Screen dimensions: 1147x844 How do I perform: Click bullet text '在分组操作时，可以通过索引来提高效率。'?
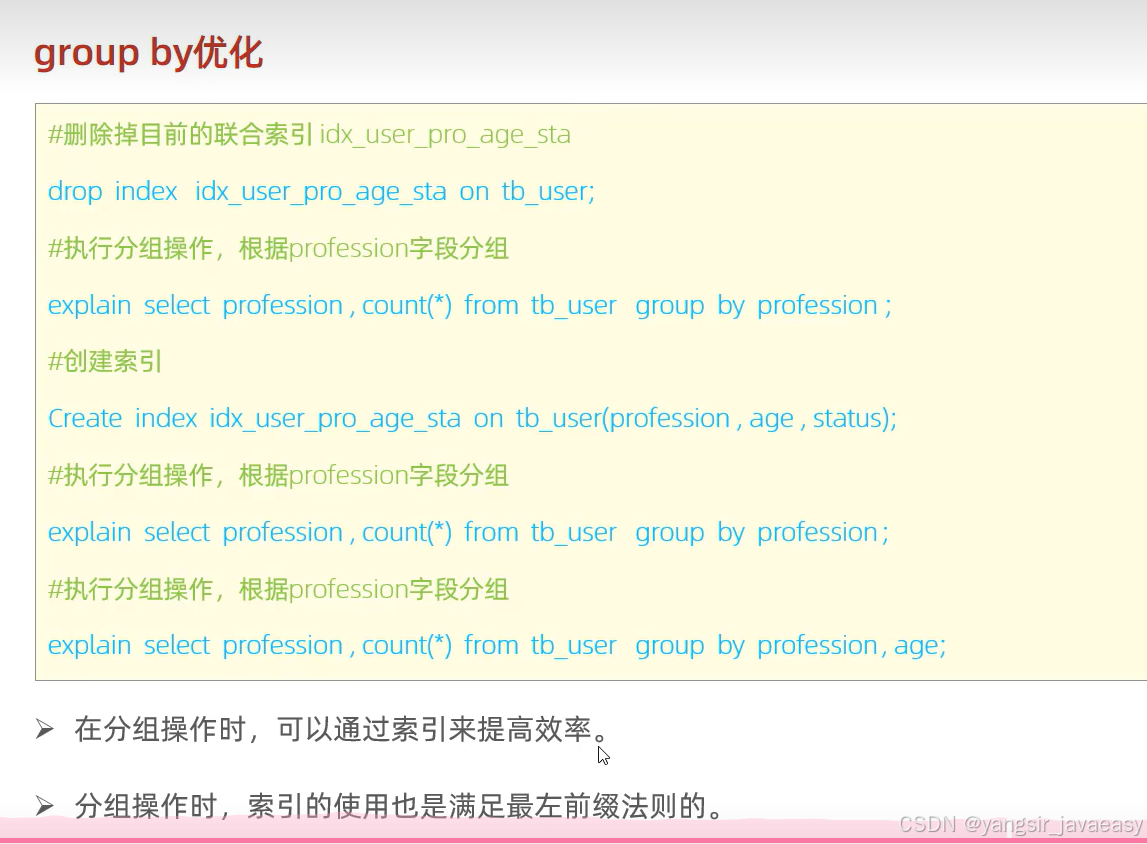(341, 729)
